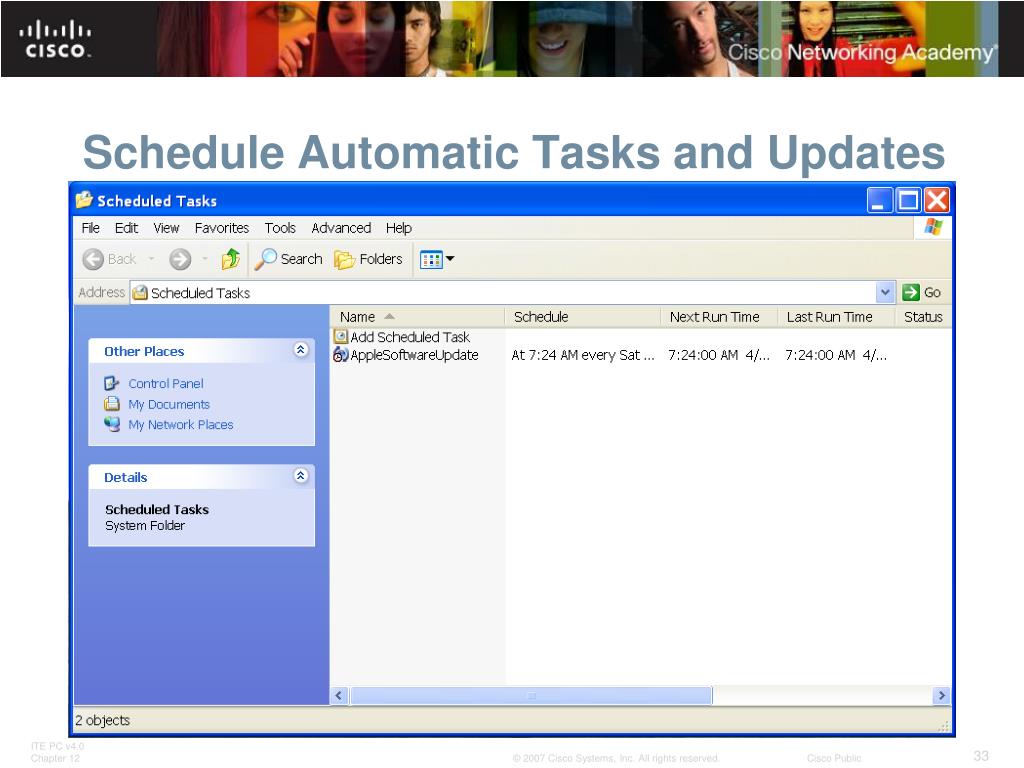Open the Views icon dropdown
Viewport: 1024px width, 768px height.
pyautogui.click(x=437, y=260)
